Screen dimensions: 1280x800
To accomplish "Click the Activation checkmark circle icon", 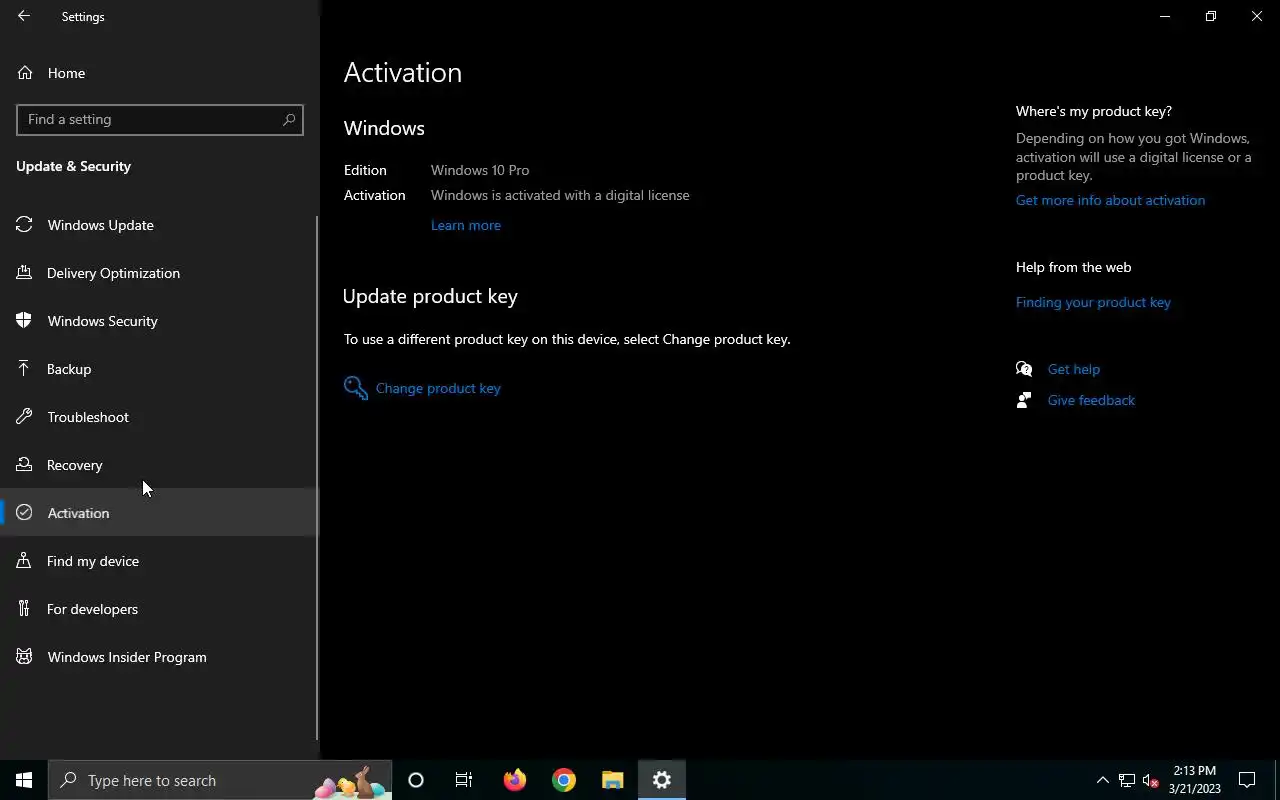I will [24, 513].
